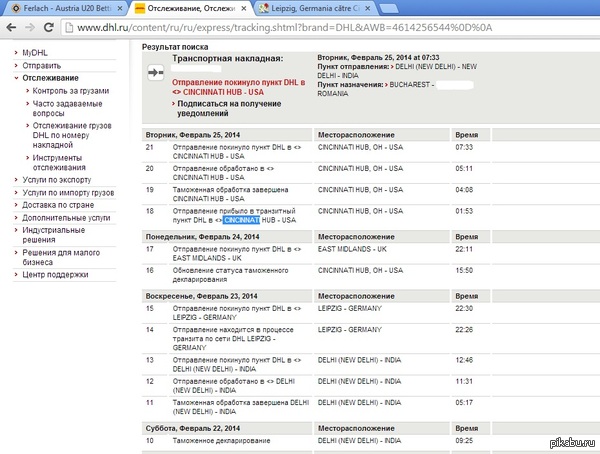Close the Ferlach - Austria U20 tab
Viewport: 600px width, 454px height.
[120, 8]
